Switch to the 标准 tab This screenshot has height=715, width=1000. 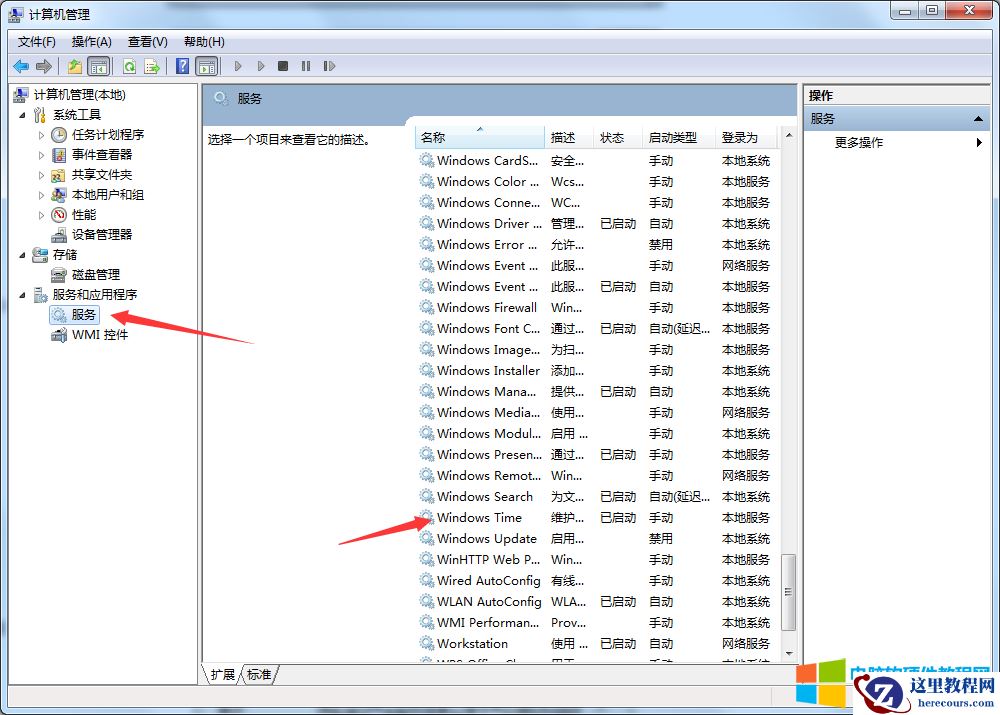click(x=259, y=674)
